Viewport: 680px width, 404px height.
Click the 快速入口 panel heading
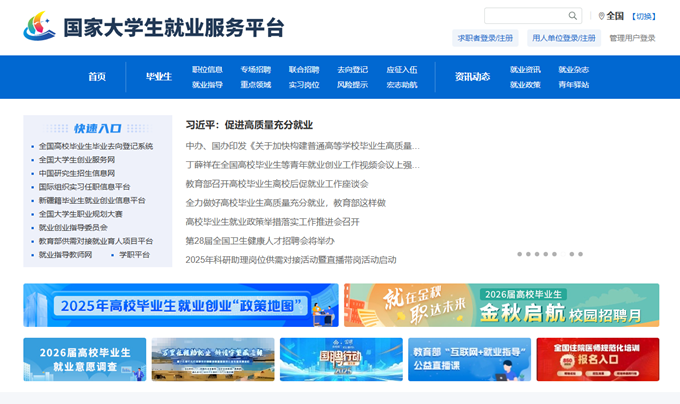click(97, 128)
